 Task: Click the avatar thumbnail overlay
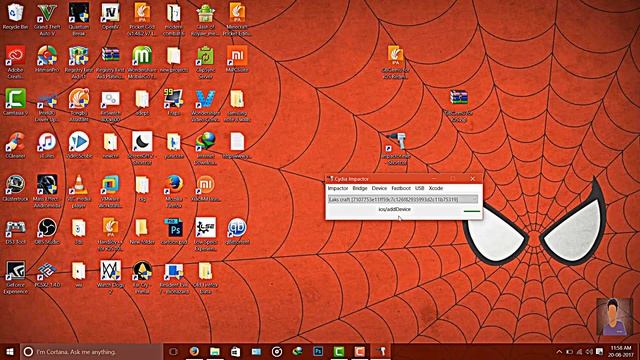tap(615, 317)
